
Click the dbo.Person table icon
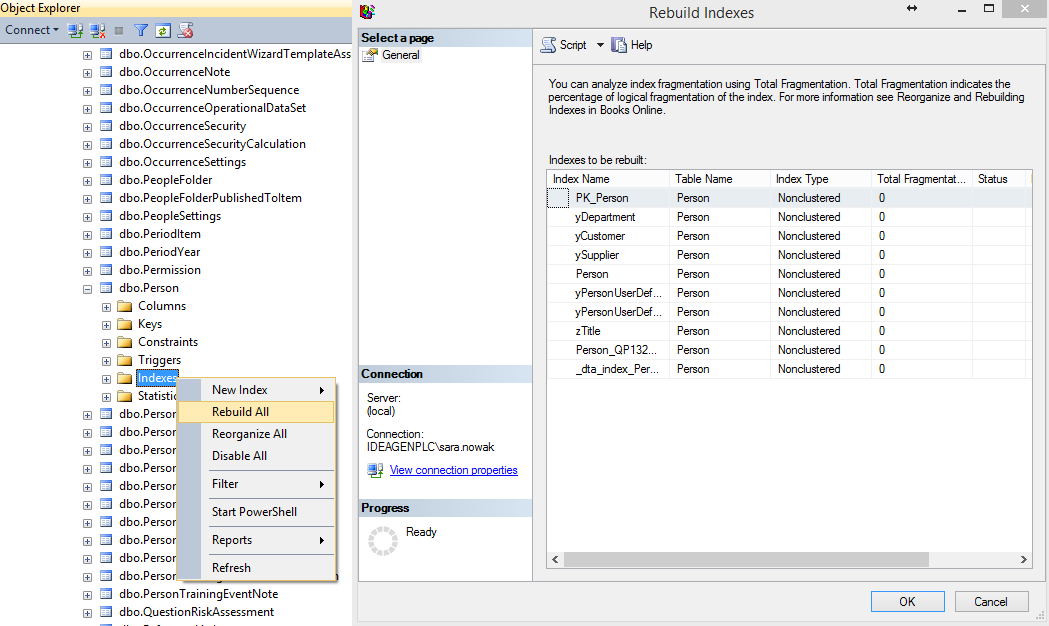coord(106,288)
